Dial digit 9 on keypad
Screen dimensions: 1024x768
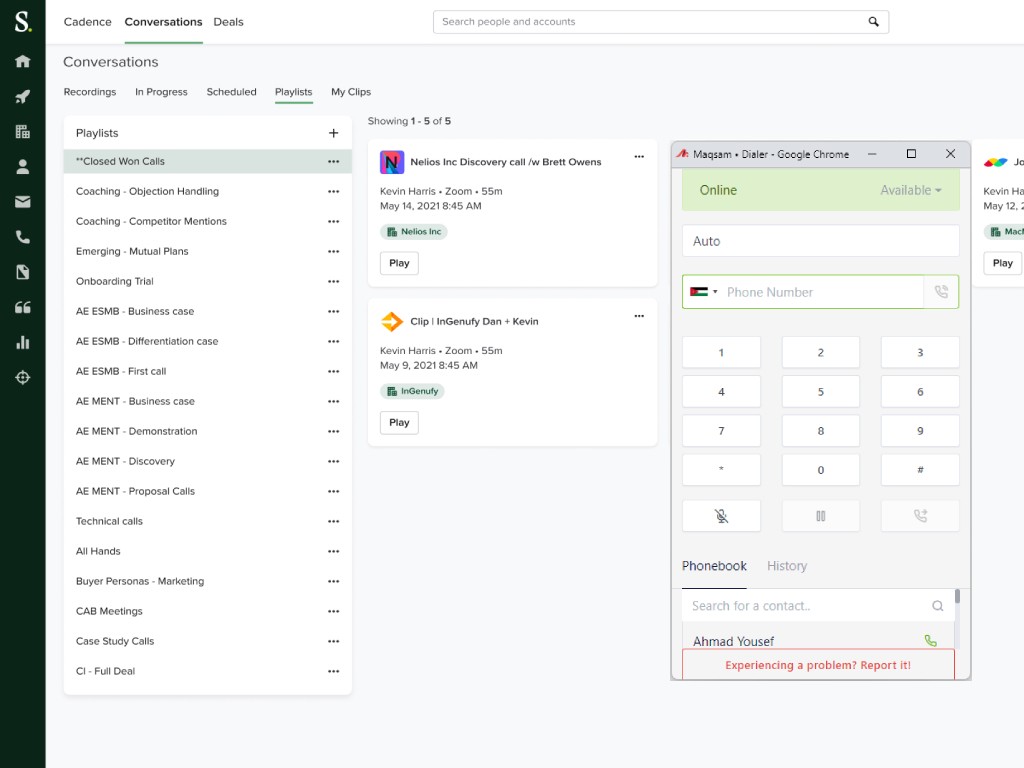[x=920, y=431]
